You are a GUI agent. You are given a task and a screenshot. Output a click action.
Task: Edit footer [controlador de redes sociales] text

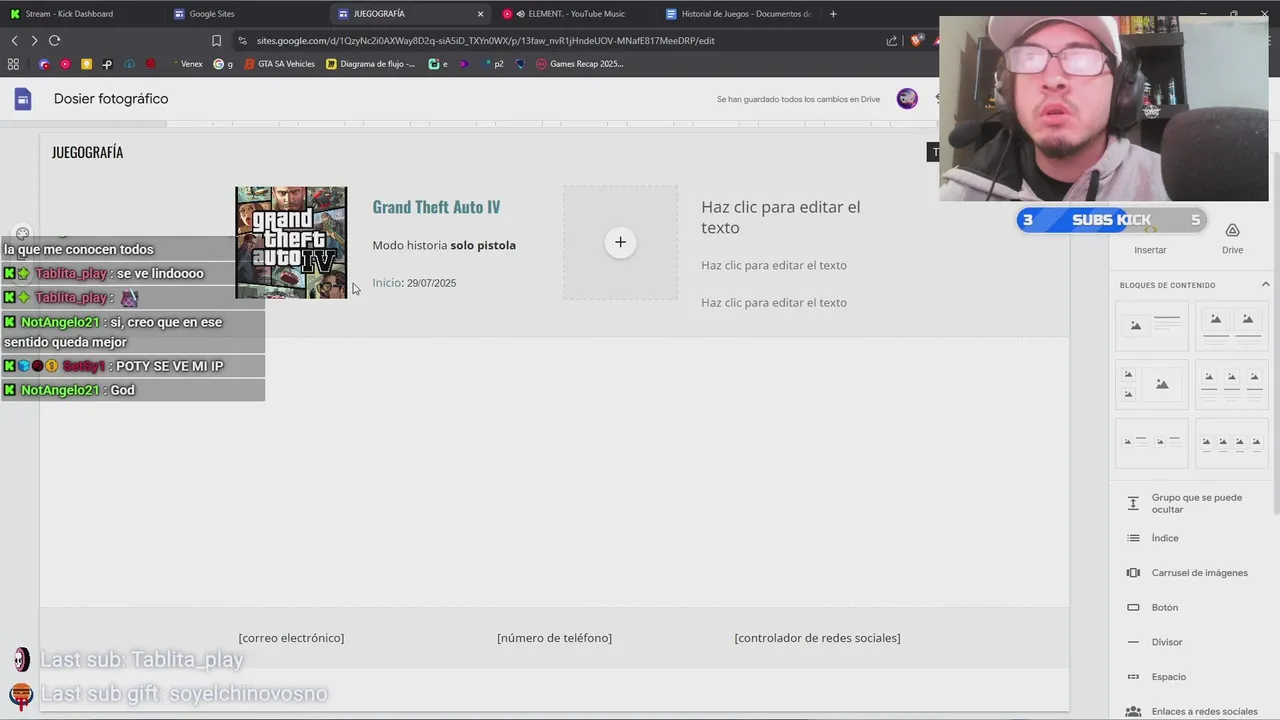coord(817,638)
